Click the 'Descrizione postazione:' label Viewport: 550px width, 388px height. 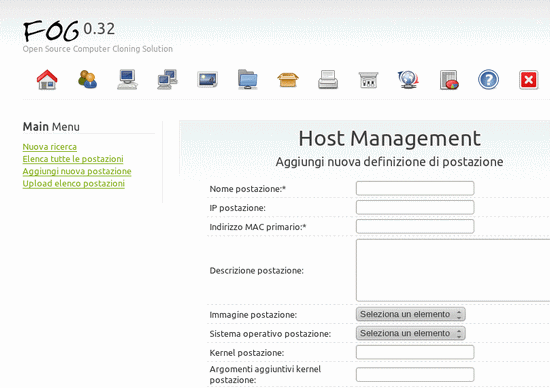click(256, 270)
